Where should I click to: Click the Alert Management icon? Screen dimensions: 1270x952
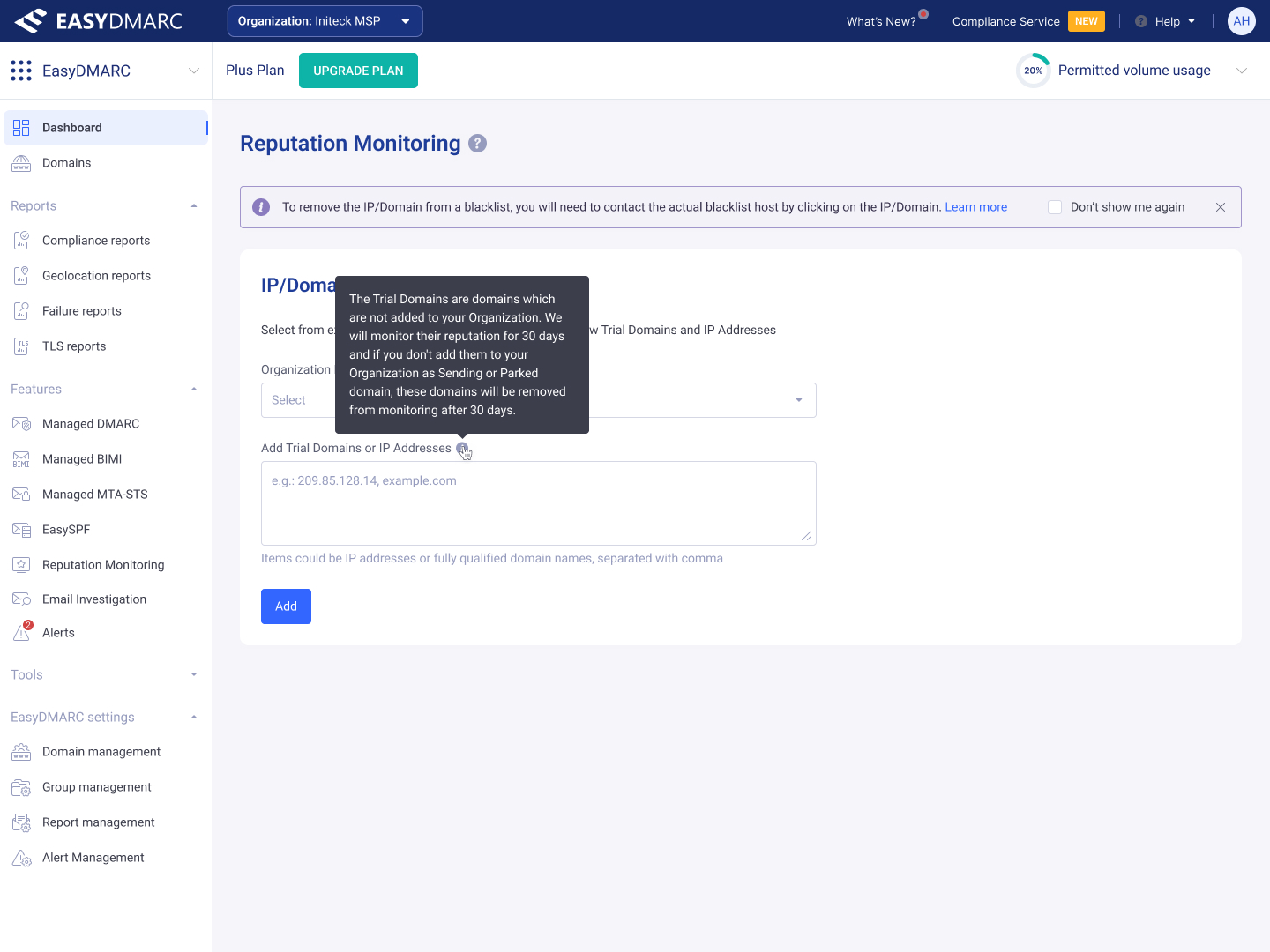21,858
